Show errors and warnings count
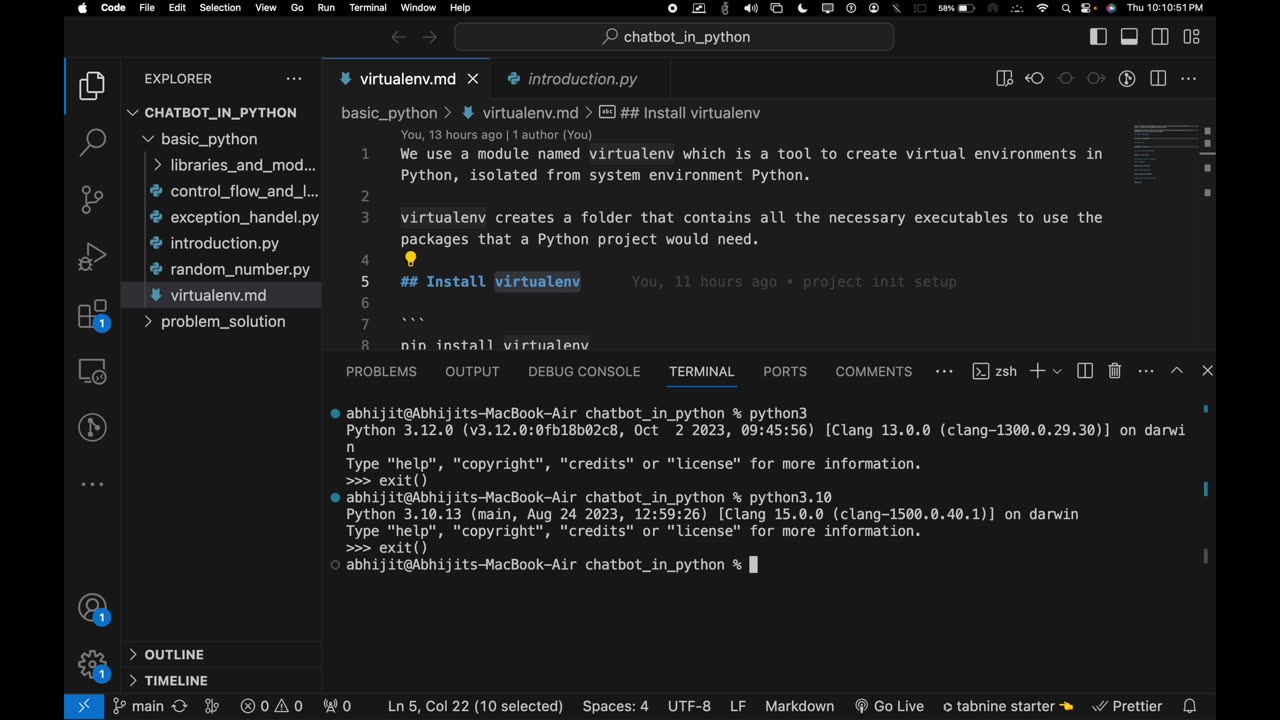The width and height of the screenshot is (1280, 720). tap(271, 706)
